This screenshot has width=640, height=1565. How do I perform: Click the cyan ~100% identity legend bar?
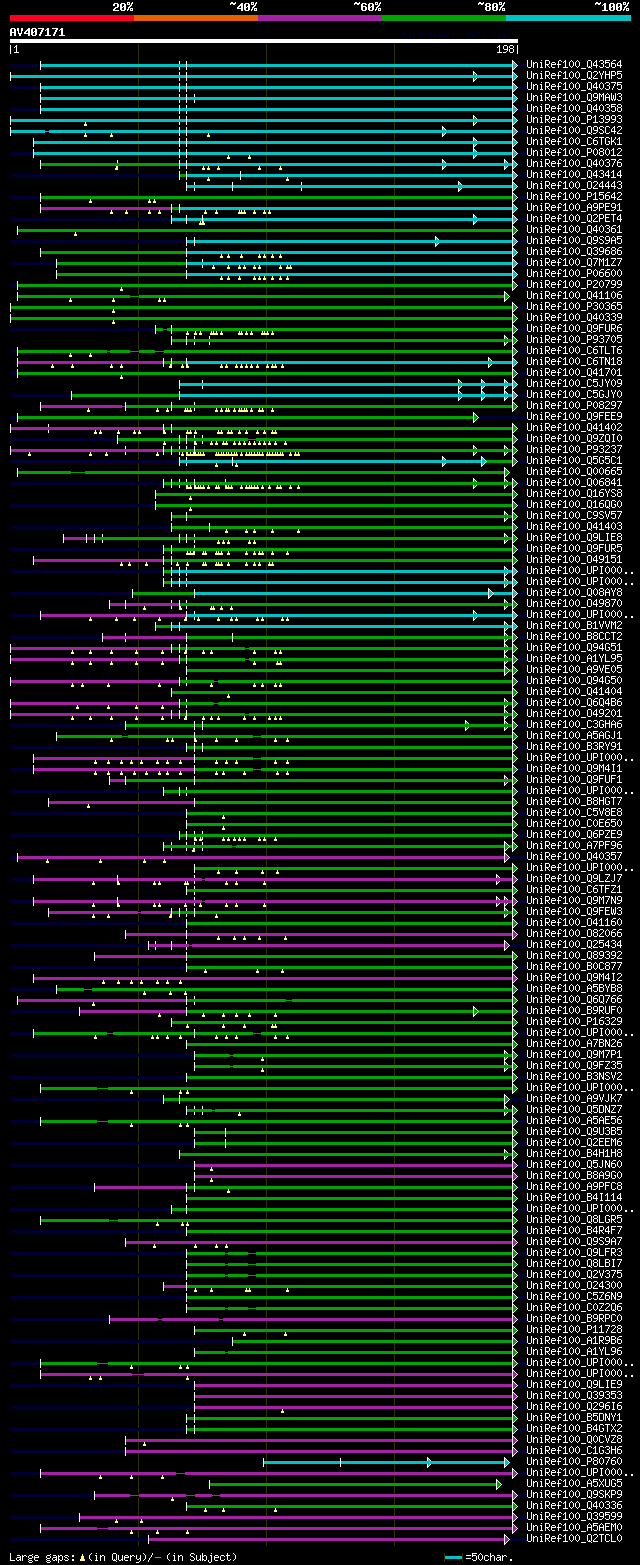[568, 18]
